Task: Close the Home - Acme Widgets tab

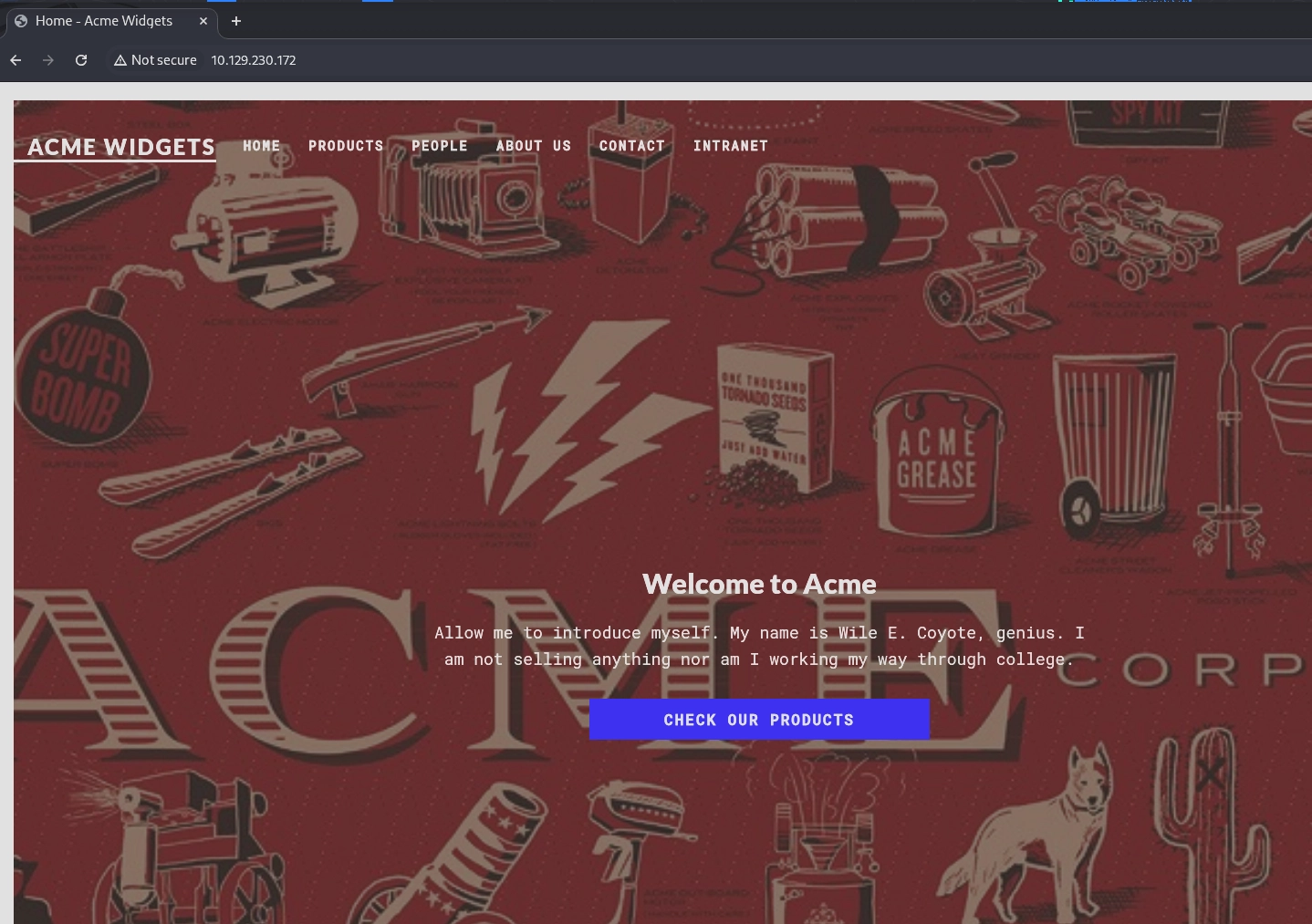Action: [x=203, y=21]
